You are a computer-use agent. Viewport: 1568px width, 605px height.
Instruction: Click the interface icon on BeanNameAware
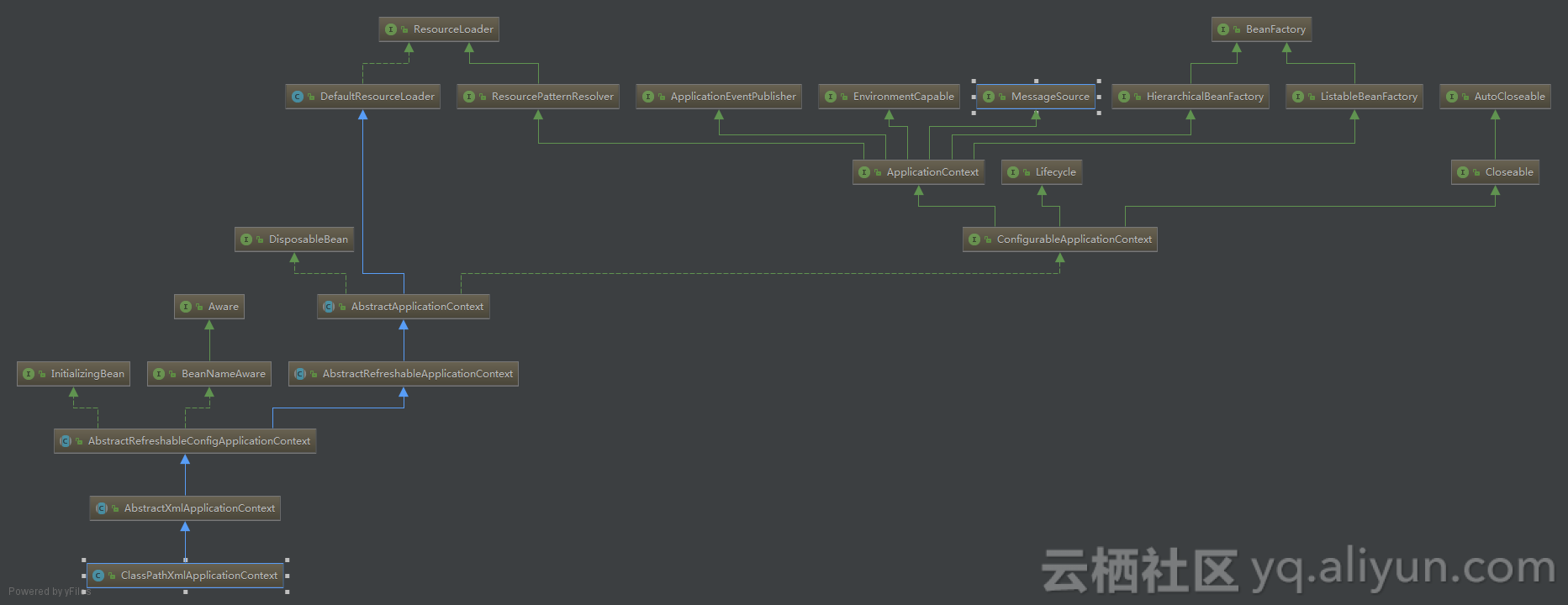click(159, 374)
